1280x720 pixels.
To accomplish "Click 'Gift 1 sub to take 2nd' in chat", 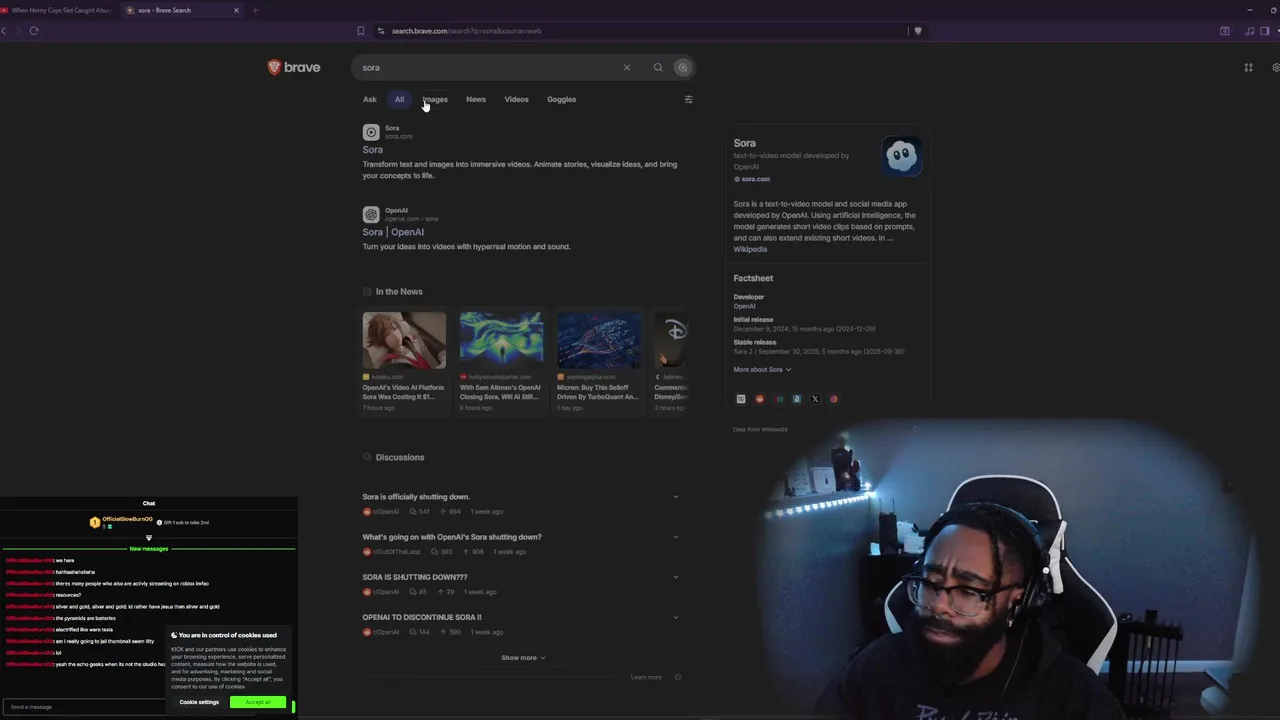I will tap(186, 522).
